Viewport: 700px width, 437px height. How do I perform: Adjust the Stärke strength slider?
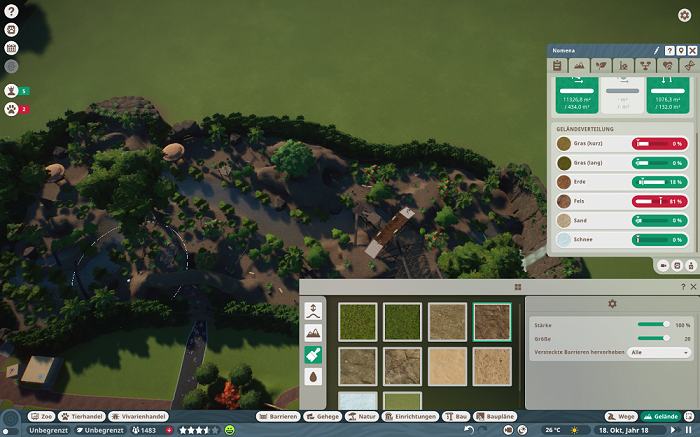[654, 325]
